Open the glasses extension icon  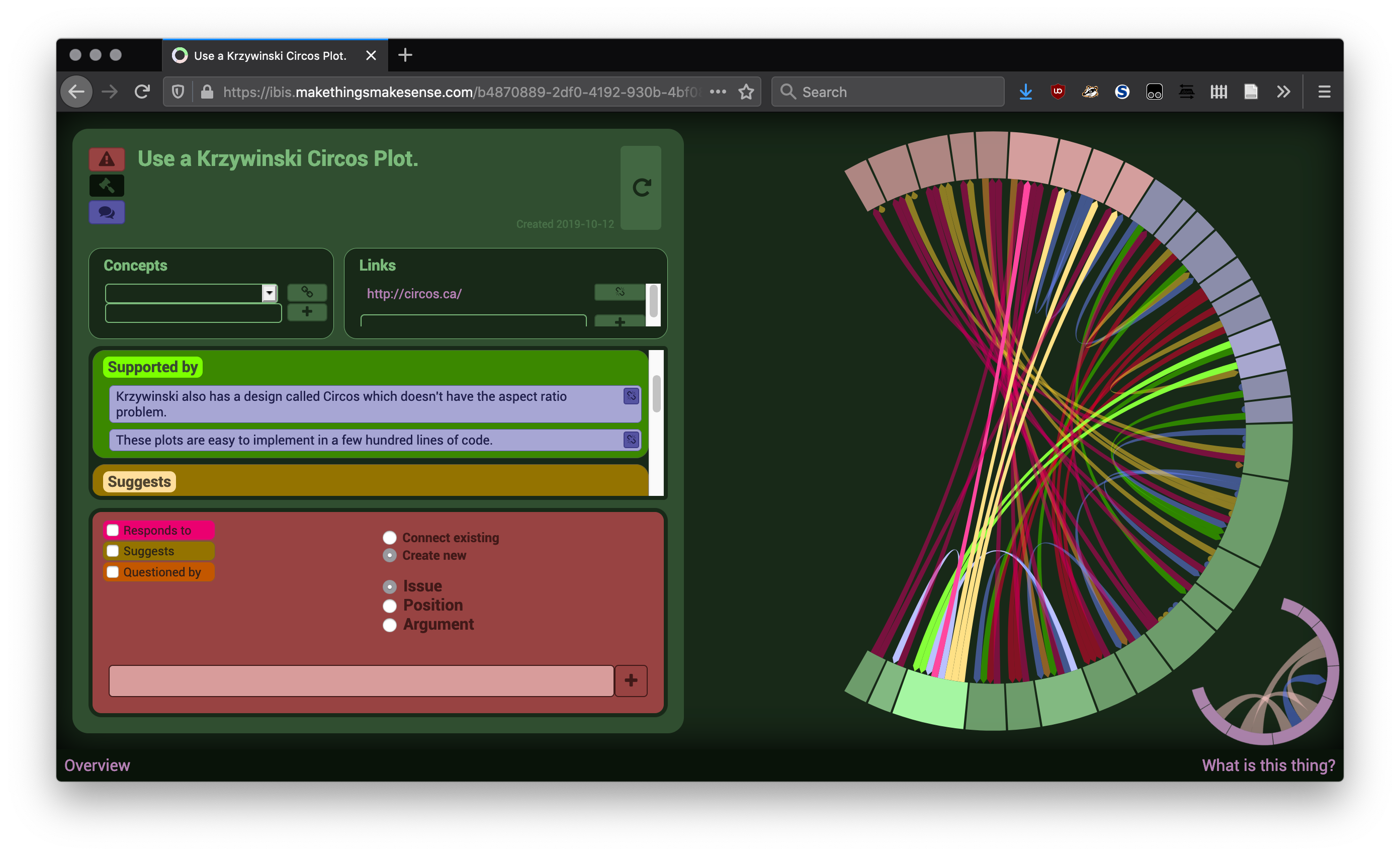[1155, 92]
